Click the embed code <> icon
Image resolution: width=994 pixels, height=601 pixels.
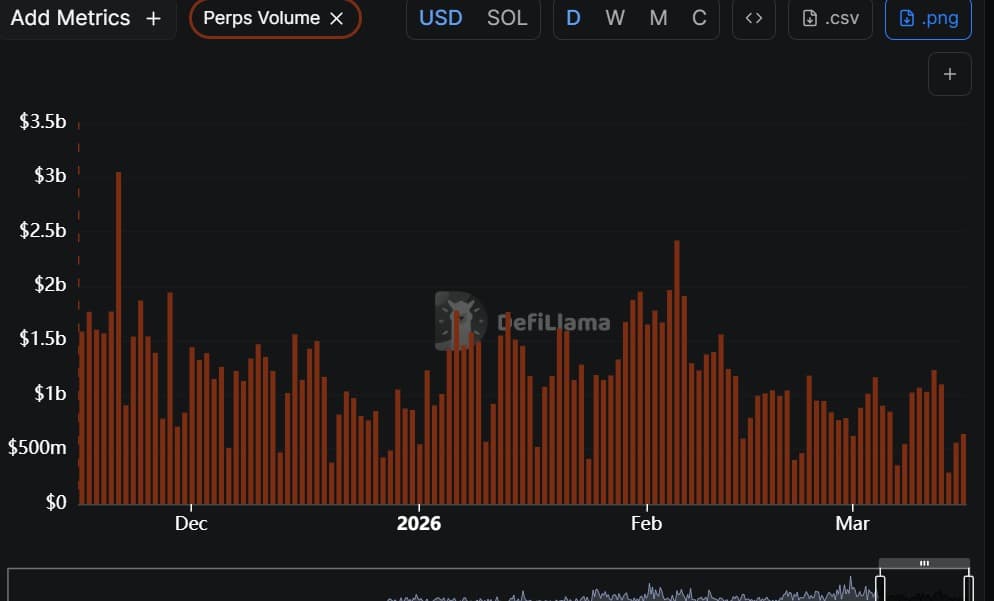click(754, 18)
